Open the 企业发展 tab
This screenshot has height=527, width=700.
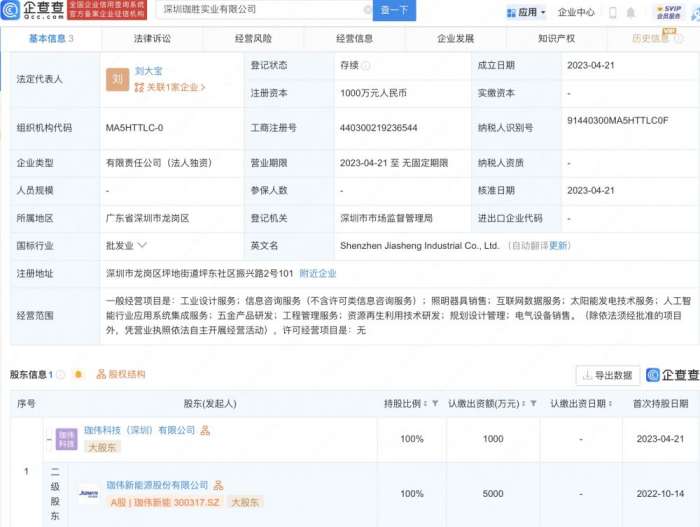click(455, 39)
